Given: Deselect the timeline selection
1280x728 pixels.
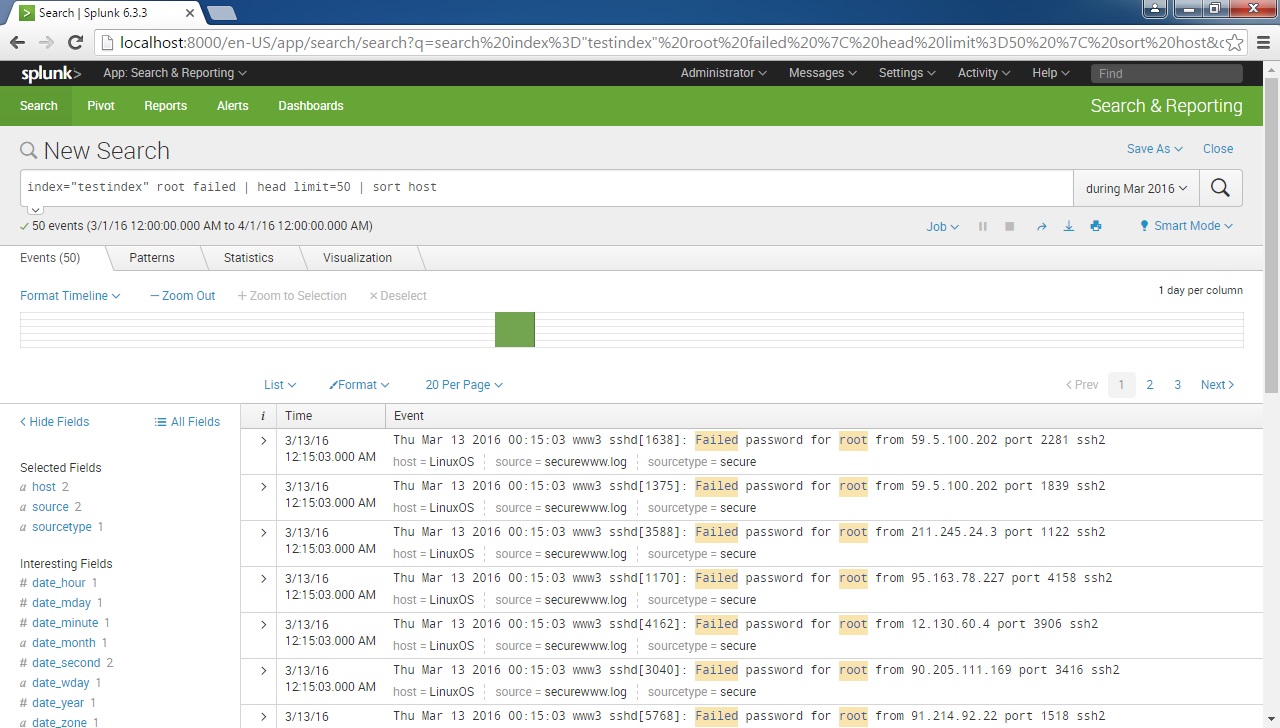Looking at the screenshot, I should tap(397, 295).
